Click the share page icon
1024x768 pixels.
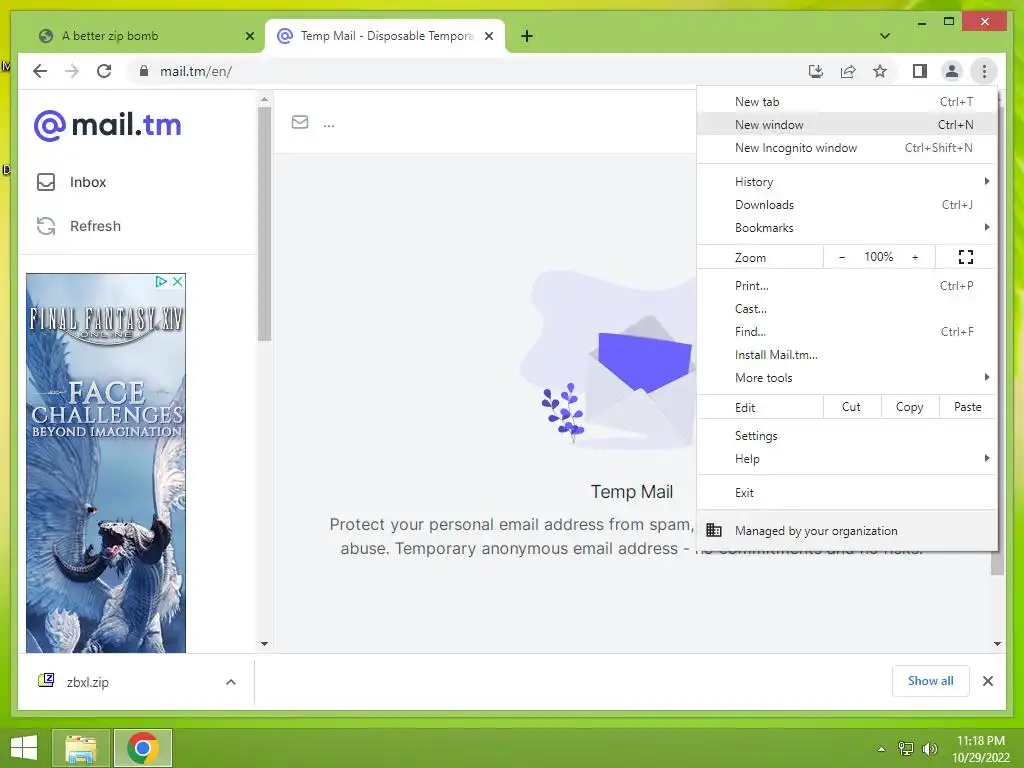pyautogui.click(x=848, y=71)
